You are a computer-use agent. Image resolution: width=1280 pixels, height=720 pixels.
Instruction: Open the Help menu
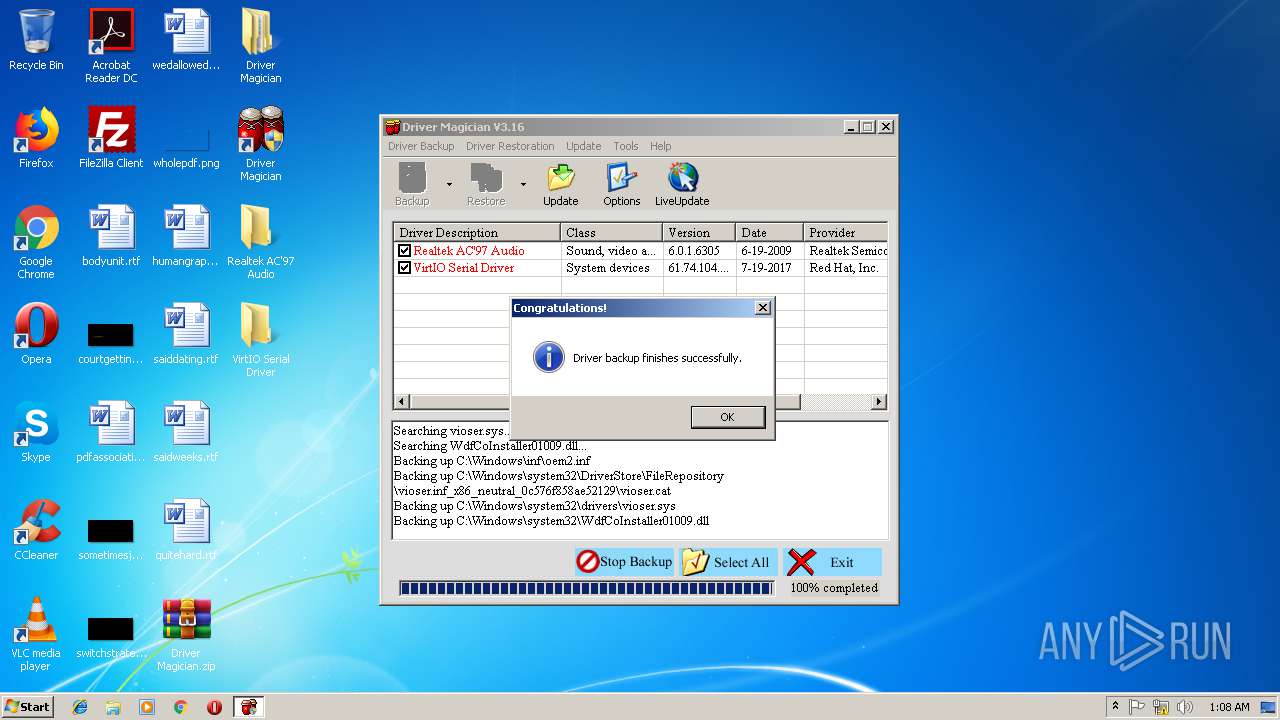point(661,146)
